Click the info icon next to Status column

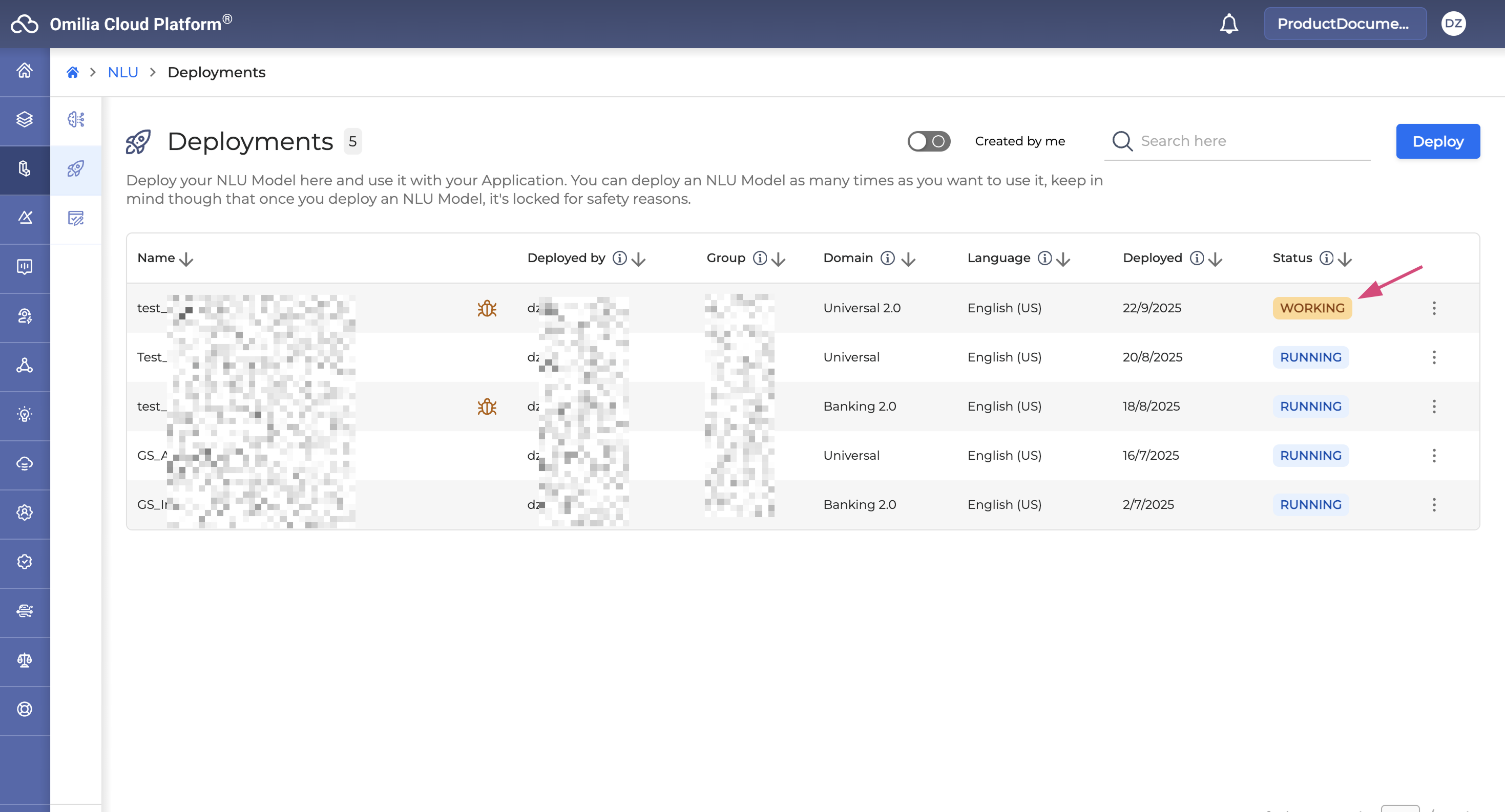point(1326,258)
